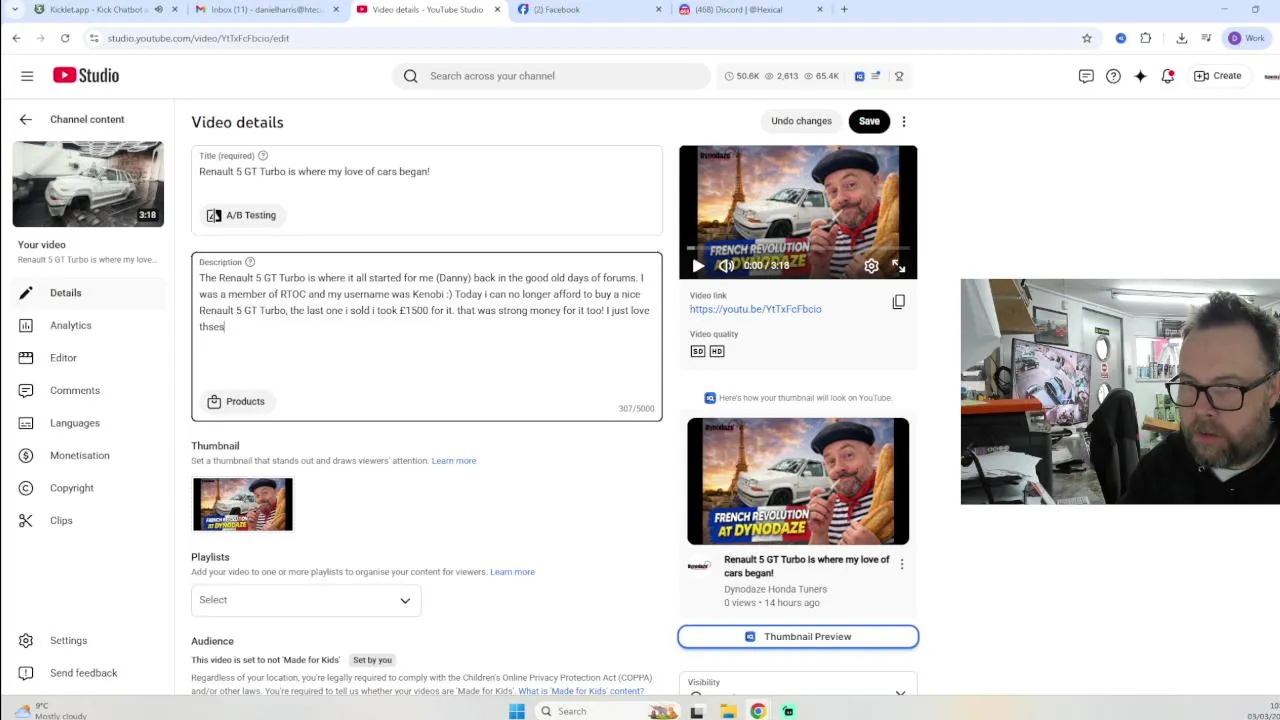Open the Analytics section in the sidebar

tap(87, 325)
